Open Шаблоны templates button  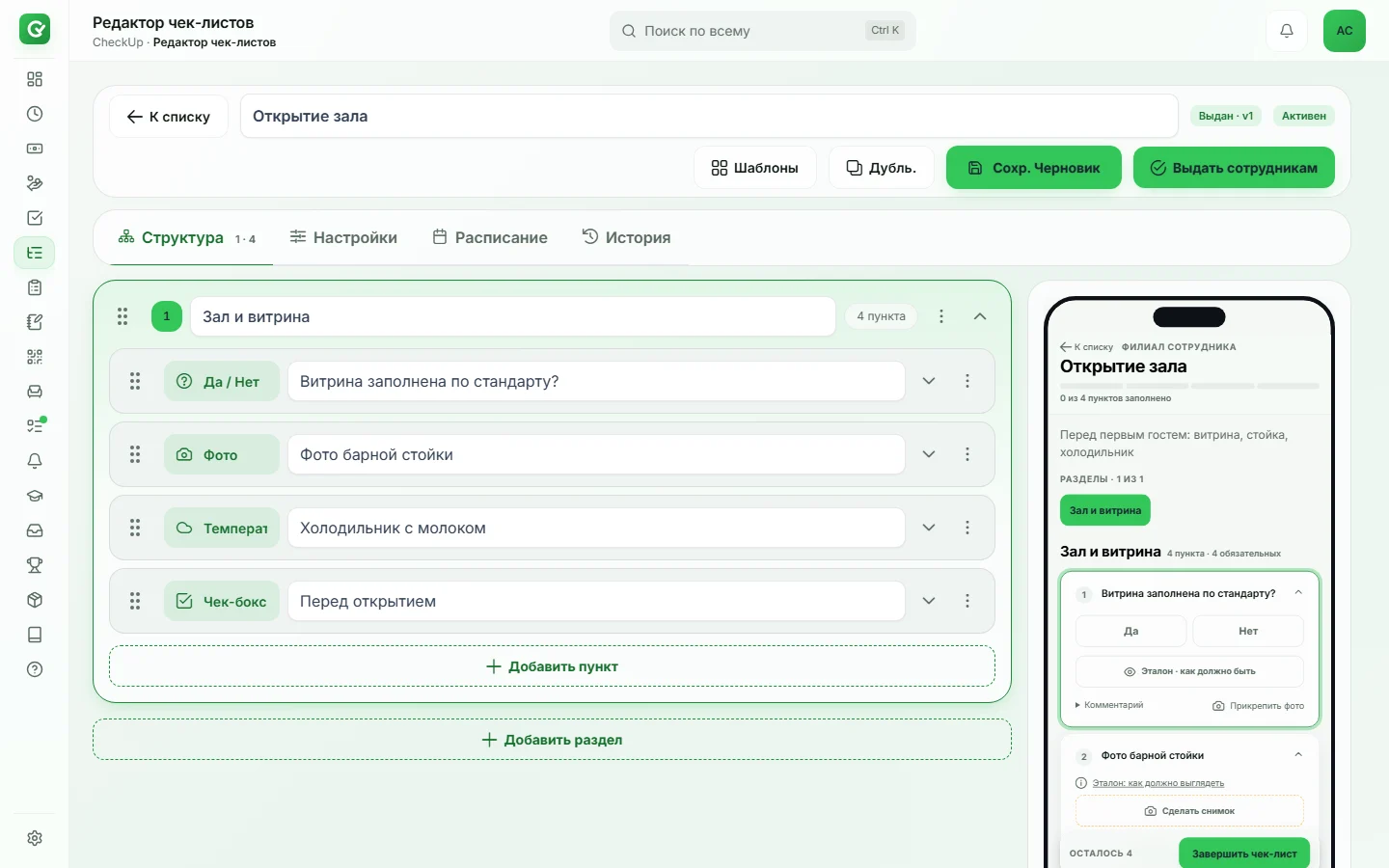coord(755,168)
